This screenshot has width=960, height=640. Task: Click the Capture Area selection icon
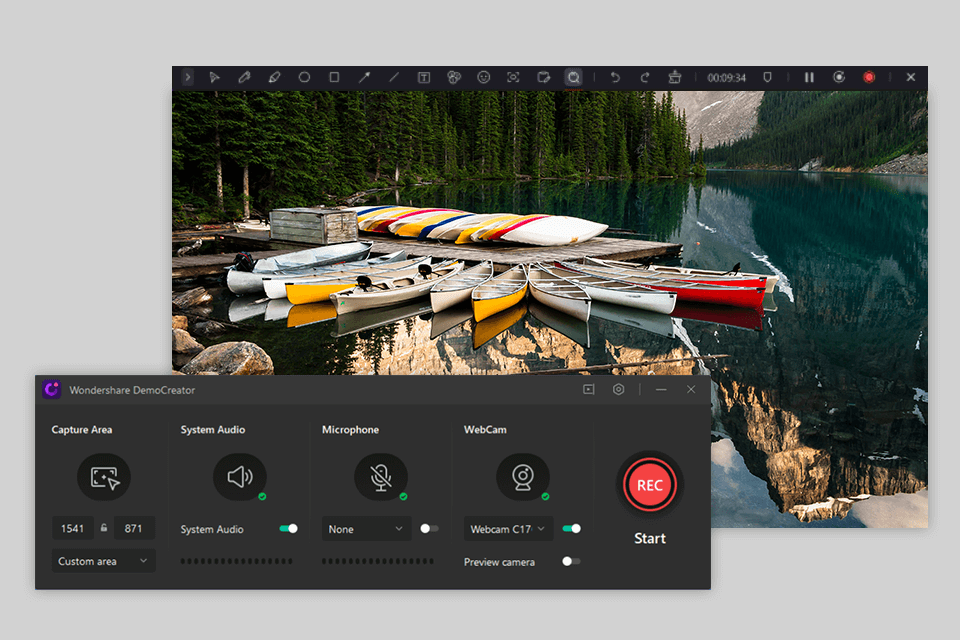pos(104,477)
